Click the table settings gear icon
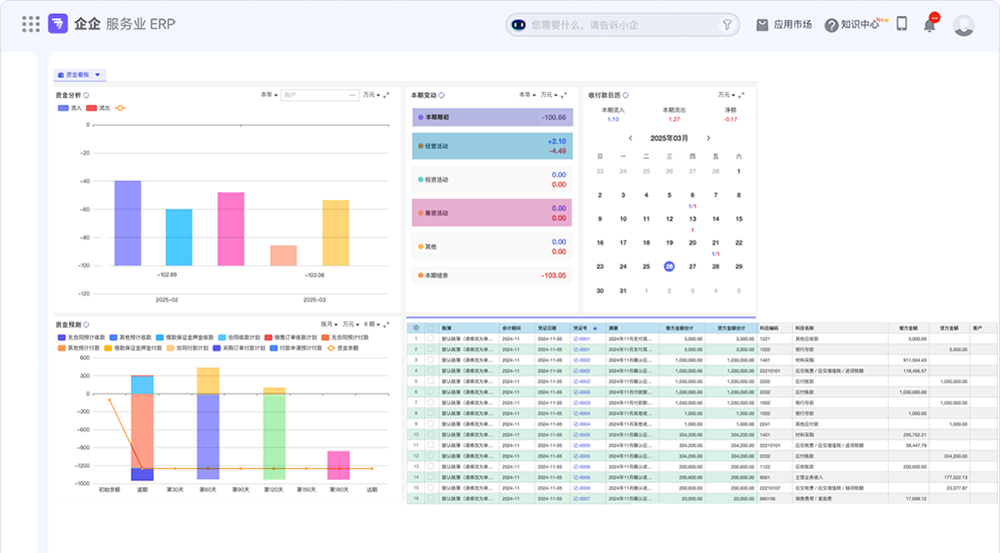Screen dimensions: 1000x553 pos(416,328)
